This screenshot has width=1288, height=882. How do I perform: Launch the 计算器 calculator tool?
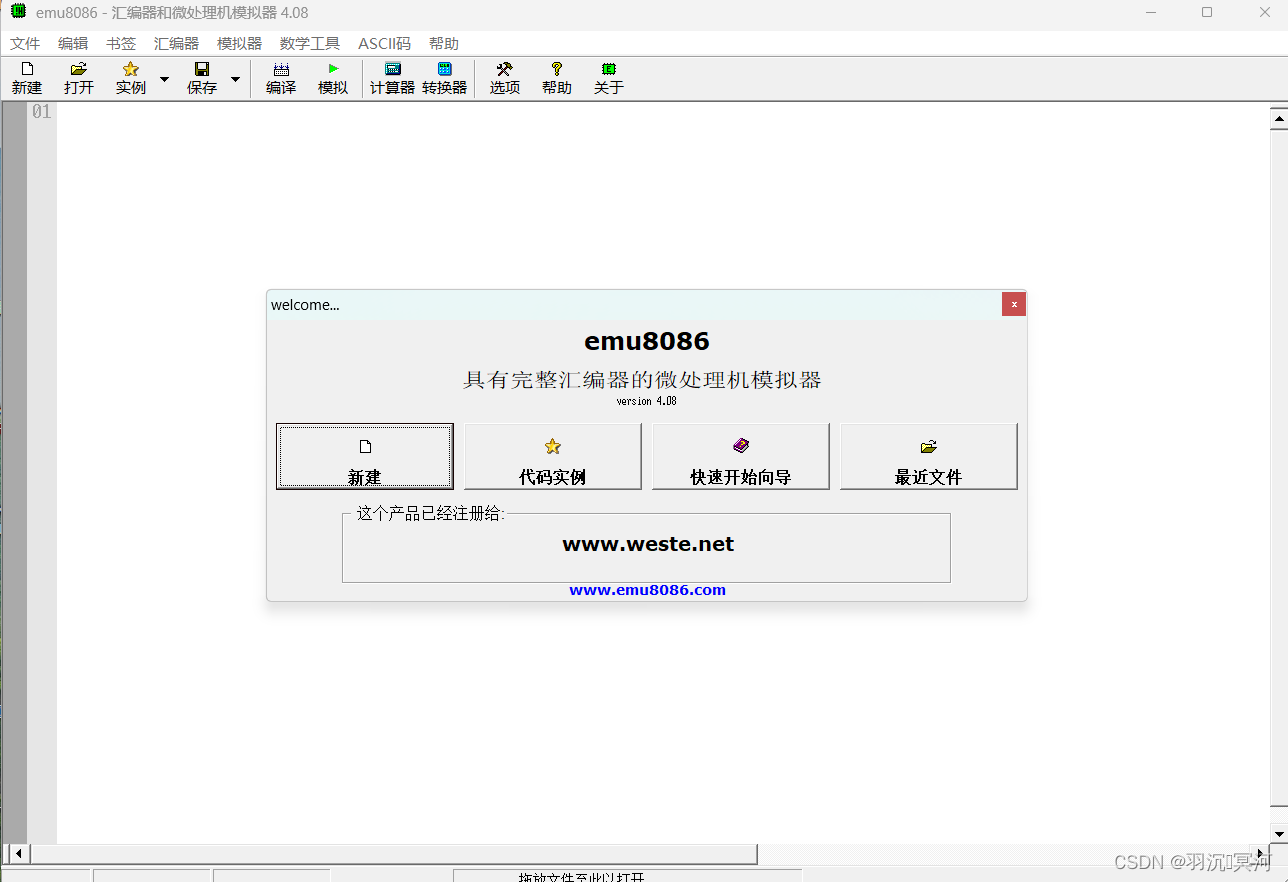click(391, 77)
